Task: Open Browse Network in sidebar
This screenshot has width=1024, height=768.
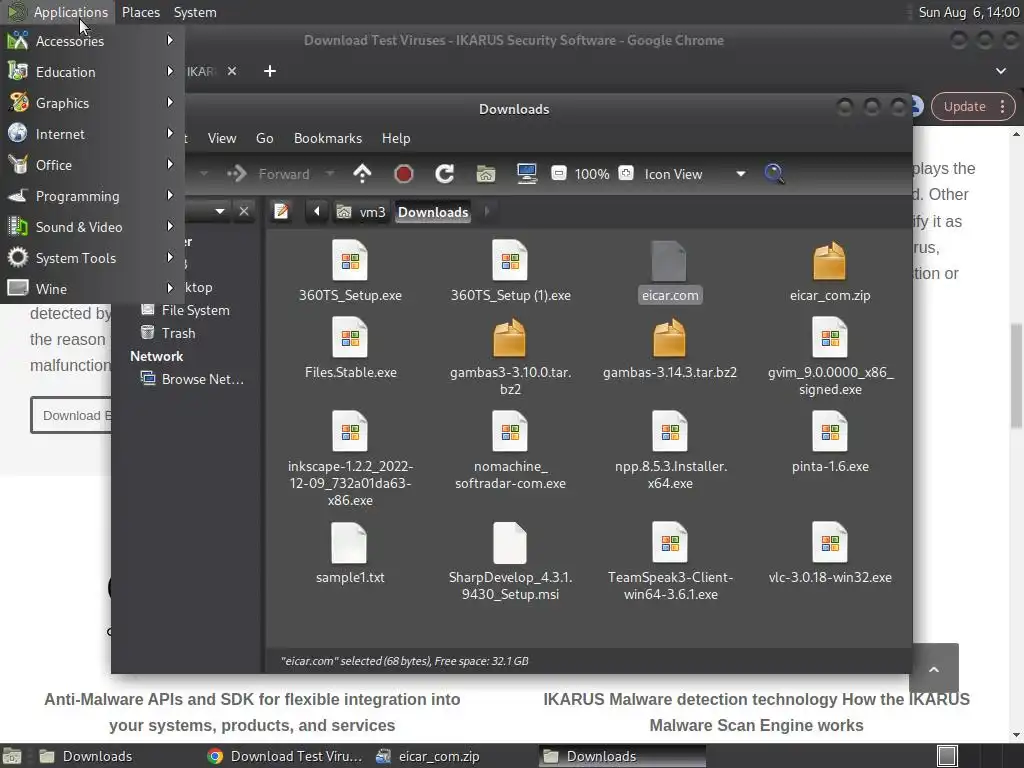Action: click(x=193, y=379)
